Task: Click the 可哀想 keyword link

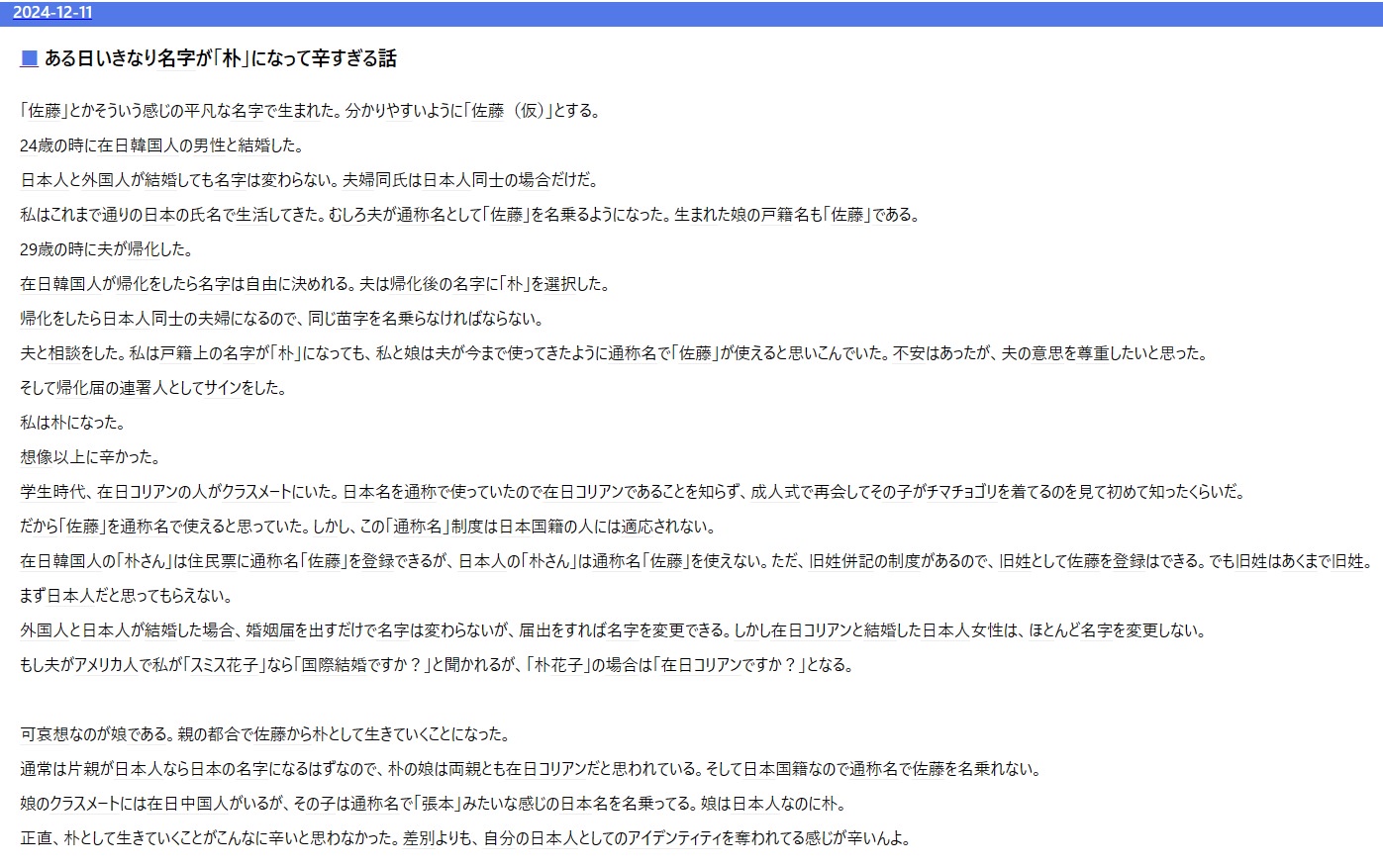Action: (x=45, y=734)
